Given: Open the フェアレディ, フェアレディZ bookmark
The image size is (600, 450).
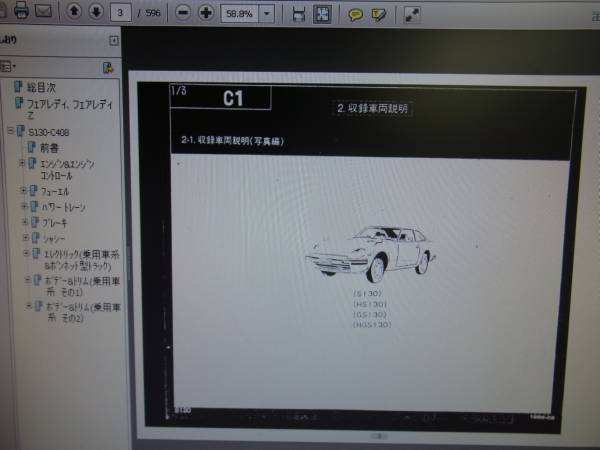Looking at the screenshot, I should (69, 109).
